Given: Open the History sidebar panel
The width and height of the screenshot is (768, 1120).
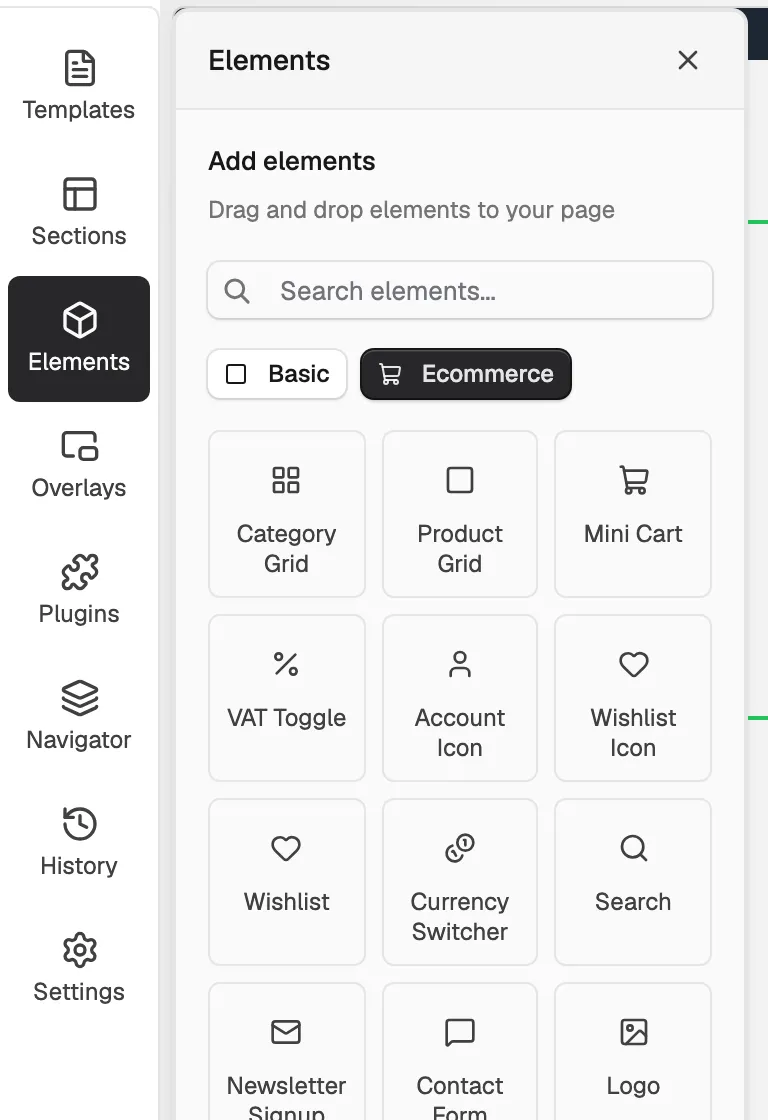Looking at the screenshot, I should coord(79,843).
